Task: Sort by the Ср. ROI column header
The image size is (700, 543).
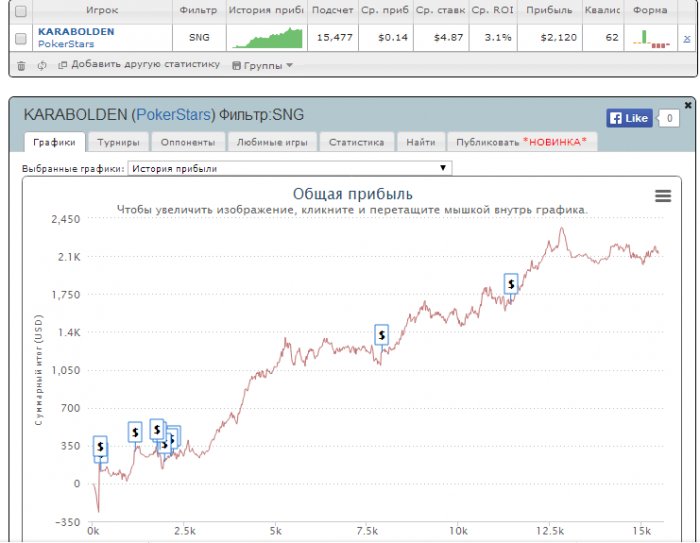Action: click(x=493, y=10)
